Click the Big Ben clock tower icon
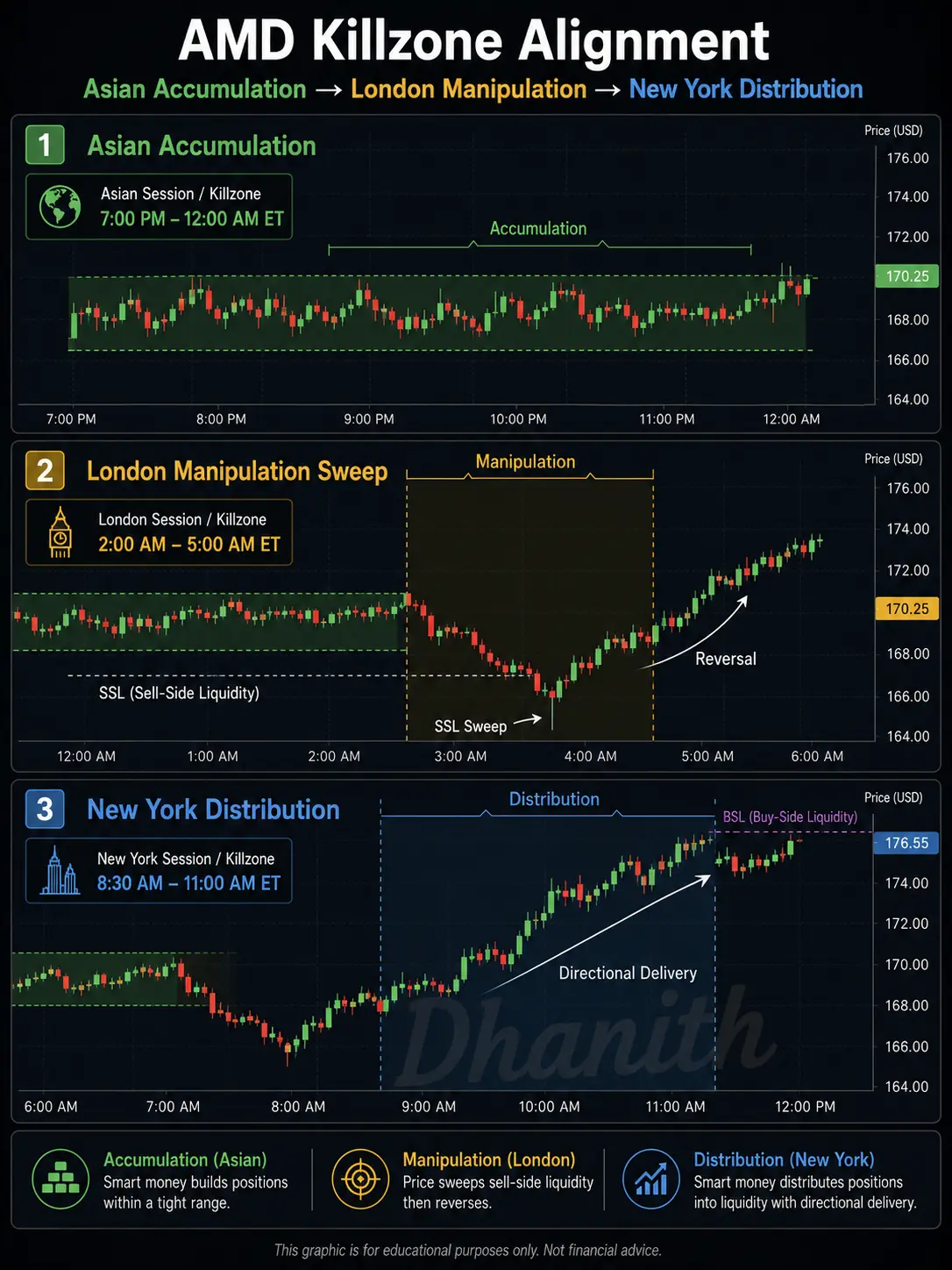Image resolution: width=952 pixels, height=1270 pixels. pyautogui.click(x=60, y=532)
